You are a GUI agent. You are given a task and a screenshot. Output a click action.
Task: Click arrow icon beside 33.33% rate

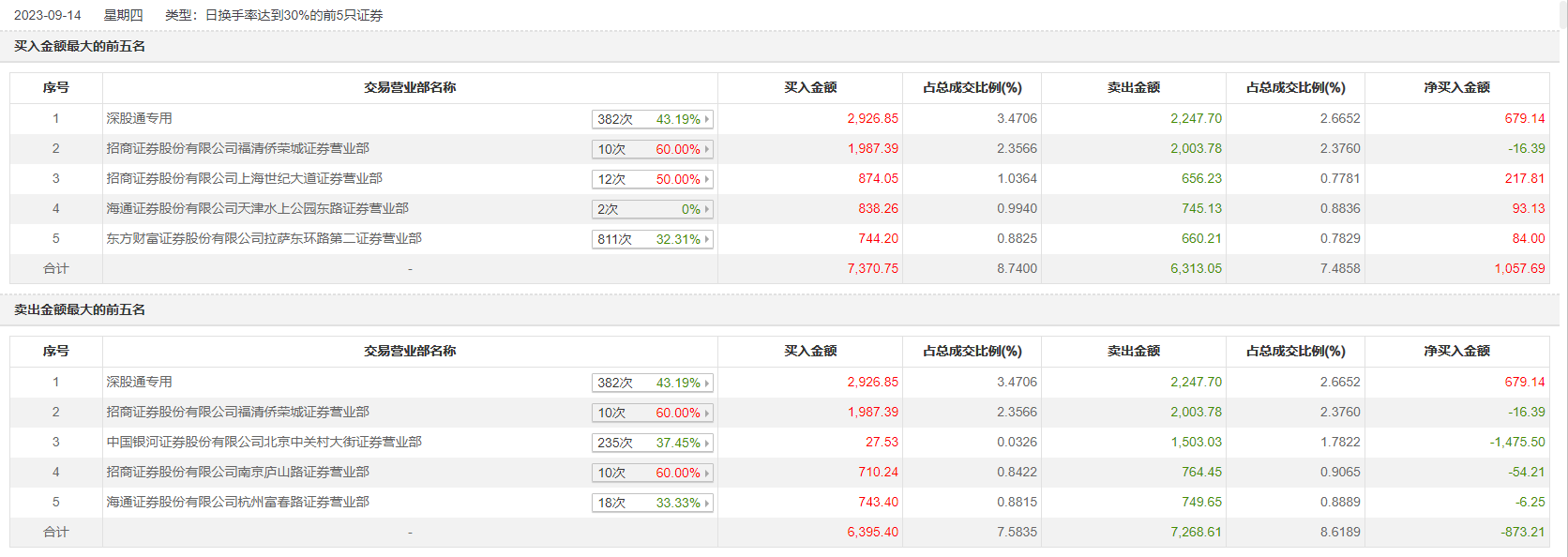tap(707, 503)
